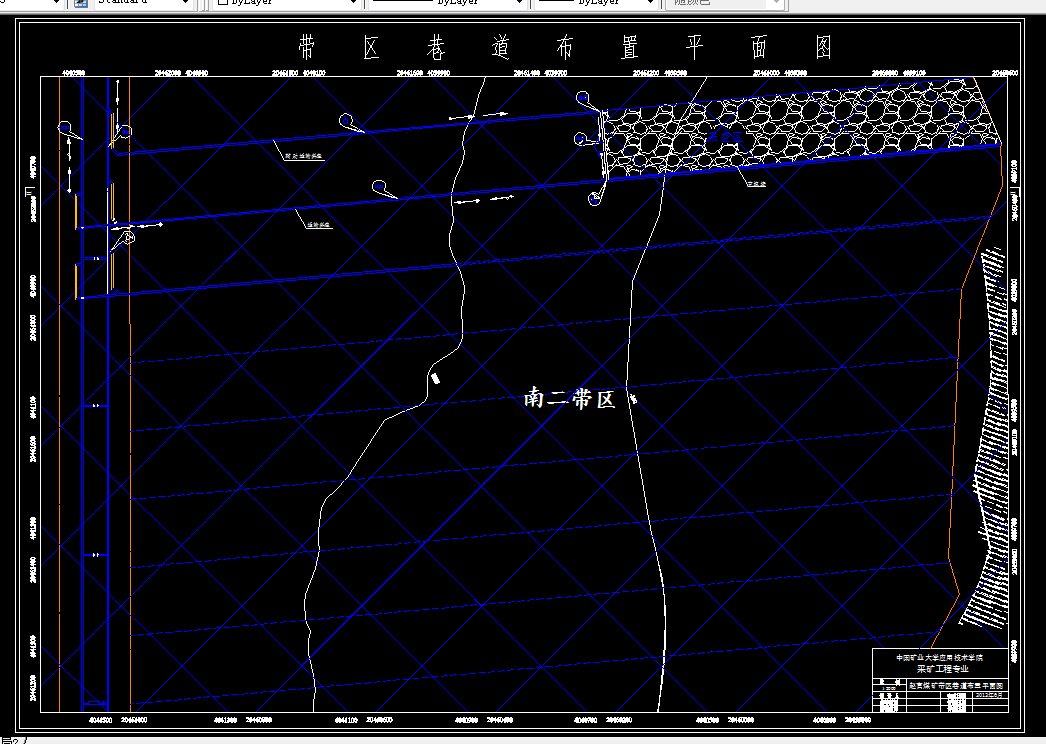Select the 巷 character in drawing title
The image size is (1046, 744).
click(436, 48)
